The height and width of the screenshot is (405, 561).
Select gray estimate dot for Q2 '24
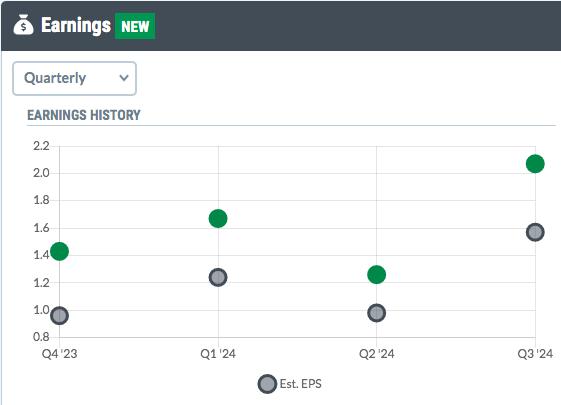point(376,313)
